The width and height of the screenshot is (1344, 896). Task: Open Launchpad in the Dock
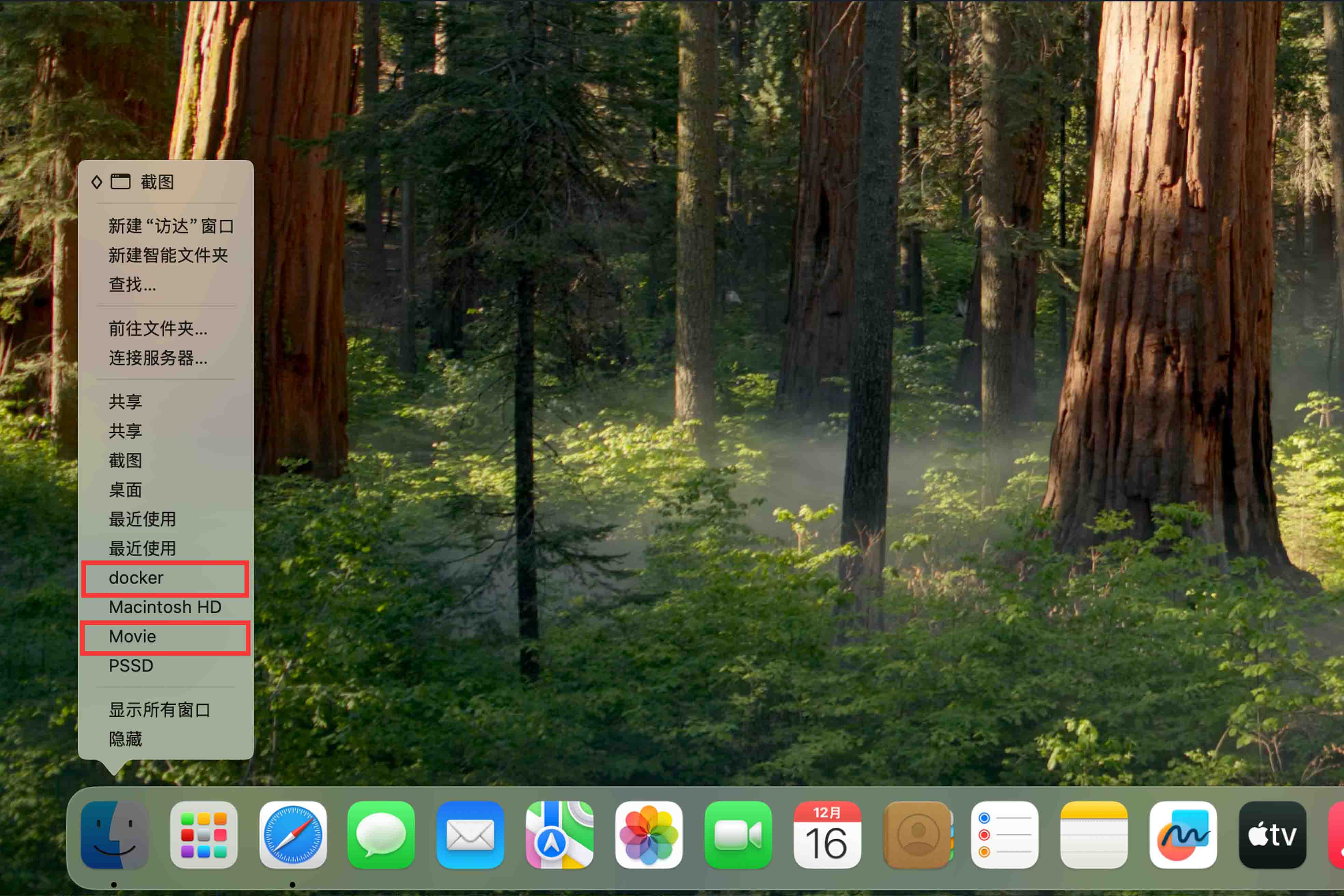coord(204,835)
